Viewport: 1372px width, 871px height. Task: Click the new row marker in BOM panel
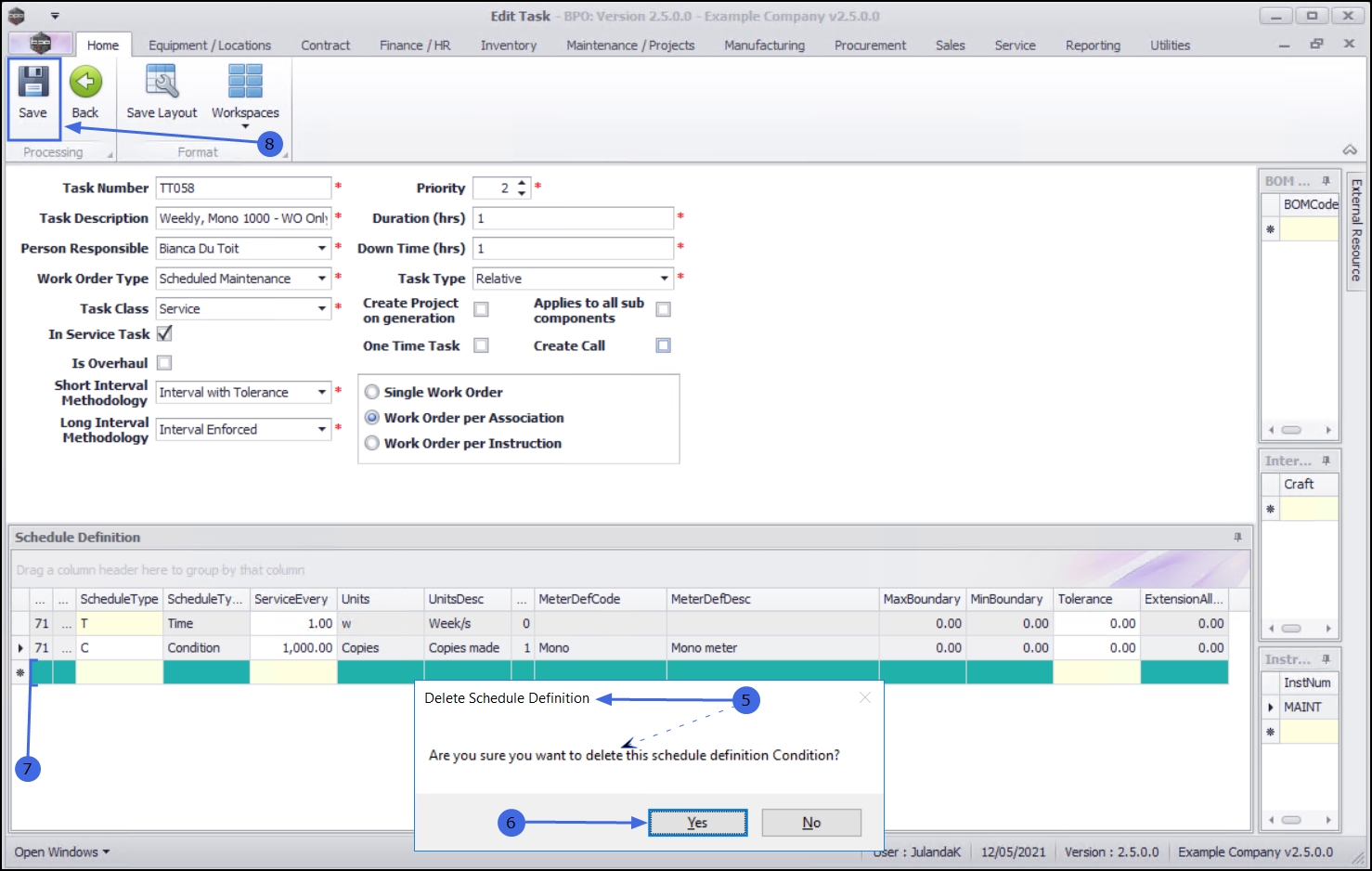pyautogui.click(x=1271, y=229)
